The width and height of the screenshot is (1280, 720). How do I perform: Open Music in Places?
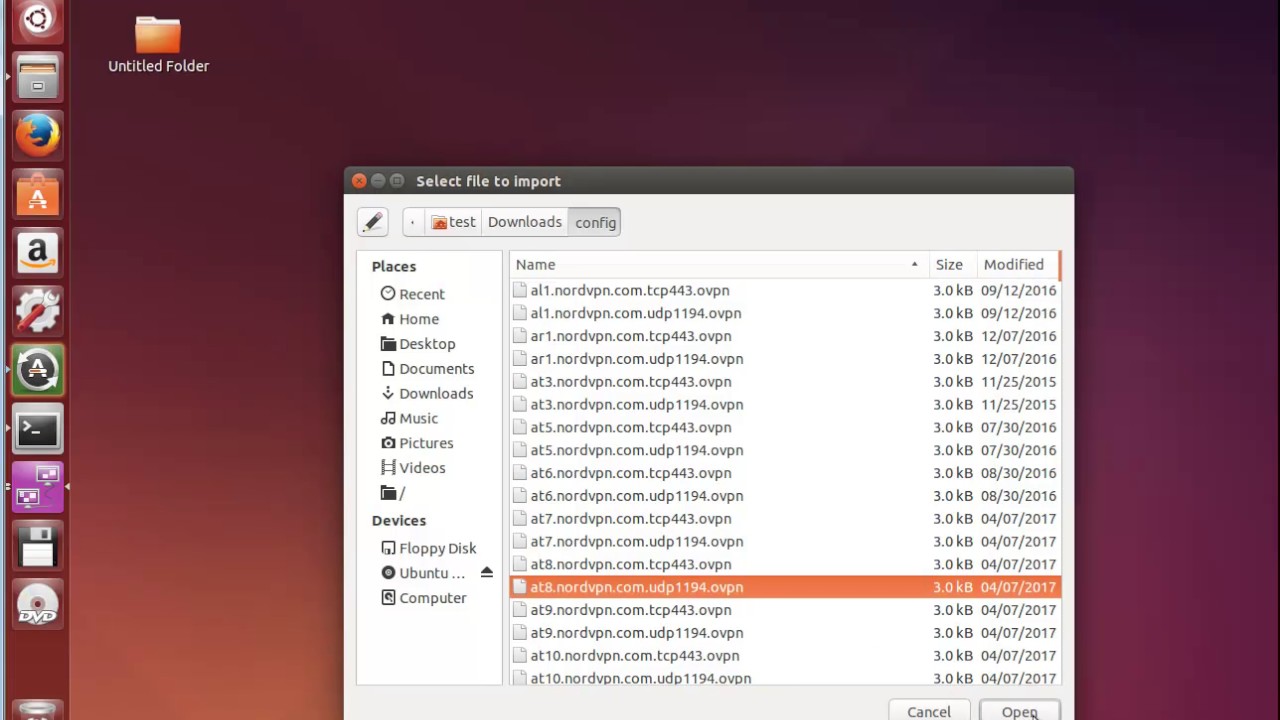409,418
